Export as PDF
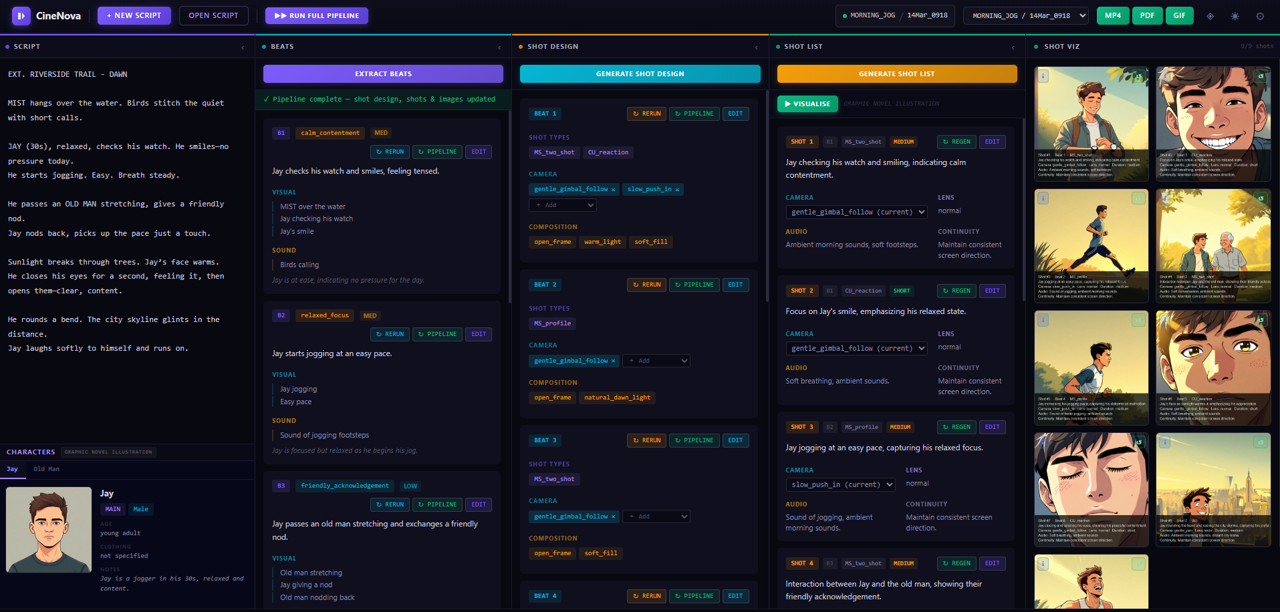Image resolution: width=1280 pixels, height=612 pixels. pos(1147,16)
